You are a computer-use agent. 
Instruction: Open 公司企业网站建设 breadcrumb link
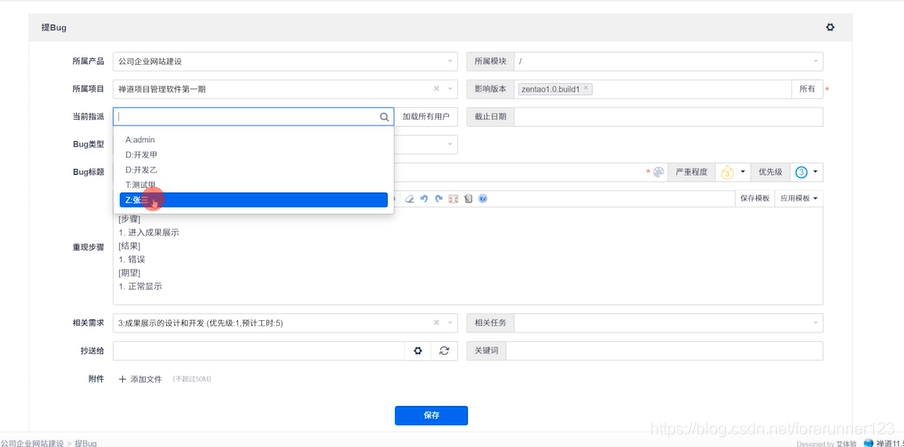(x=32, y=444)
